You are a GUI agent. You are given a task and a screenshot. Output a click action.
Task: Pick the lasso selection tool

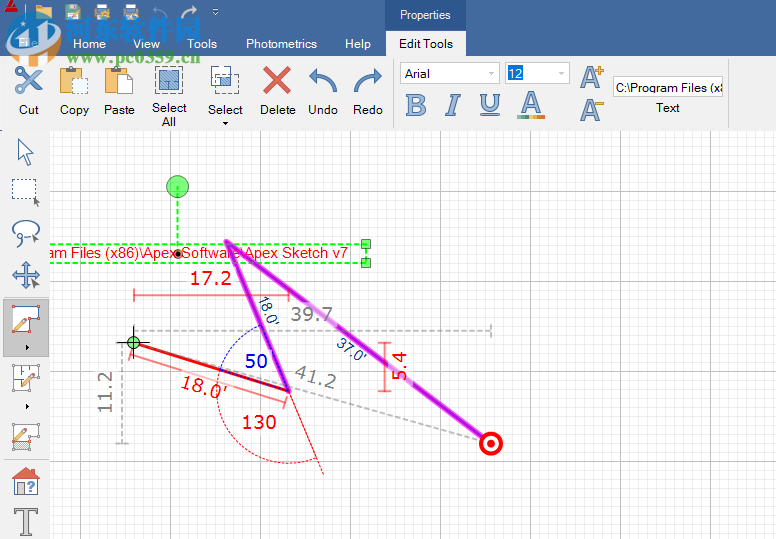coord(25,234)
